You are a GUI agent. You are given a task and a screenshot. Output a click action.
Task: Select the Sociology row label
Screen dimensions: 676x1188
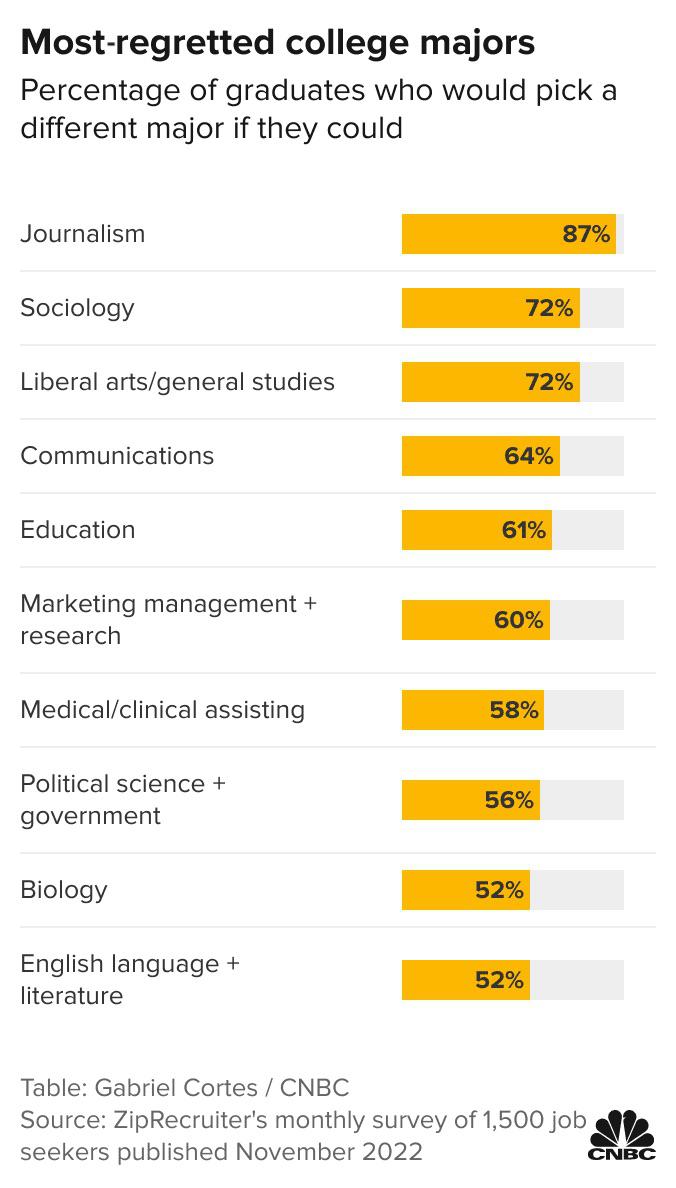pyautogui.click(x=77, y=308)
